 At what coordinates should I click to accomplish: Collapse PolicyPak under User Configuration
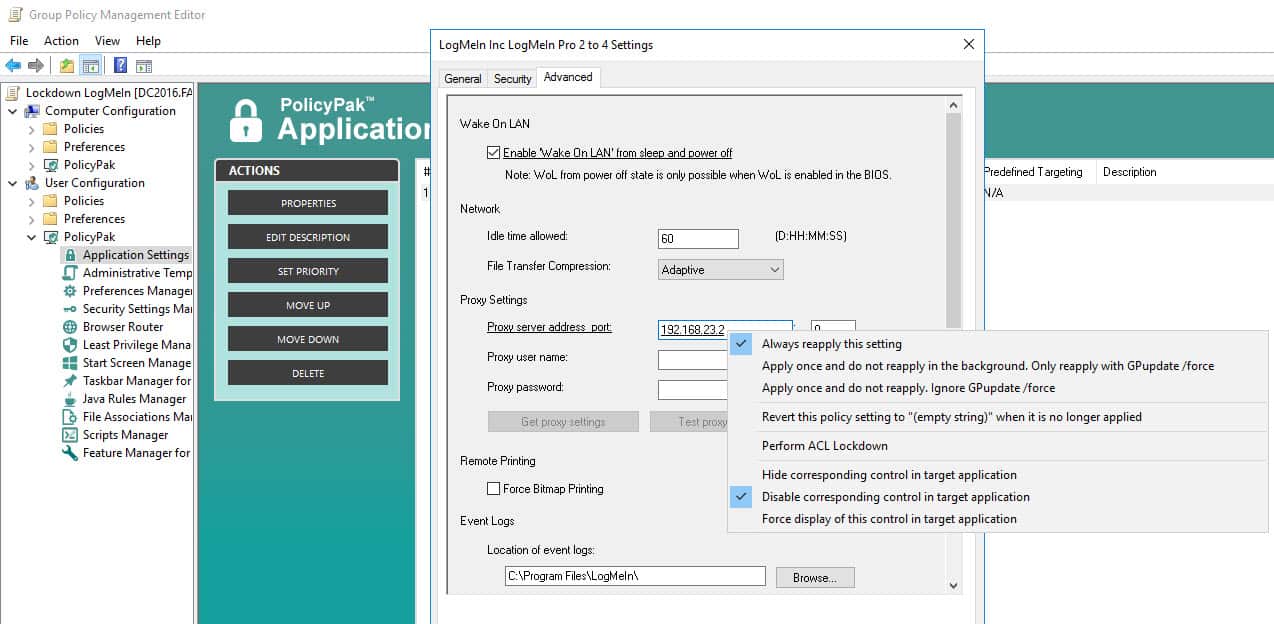coord(31,237)
